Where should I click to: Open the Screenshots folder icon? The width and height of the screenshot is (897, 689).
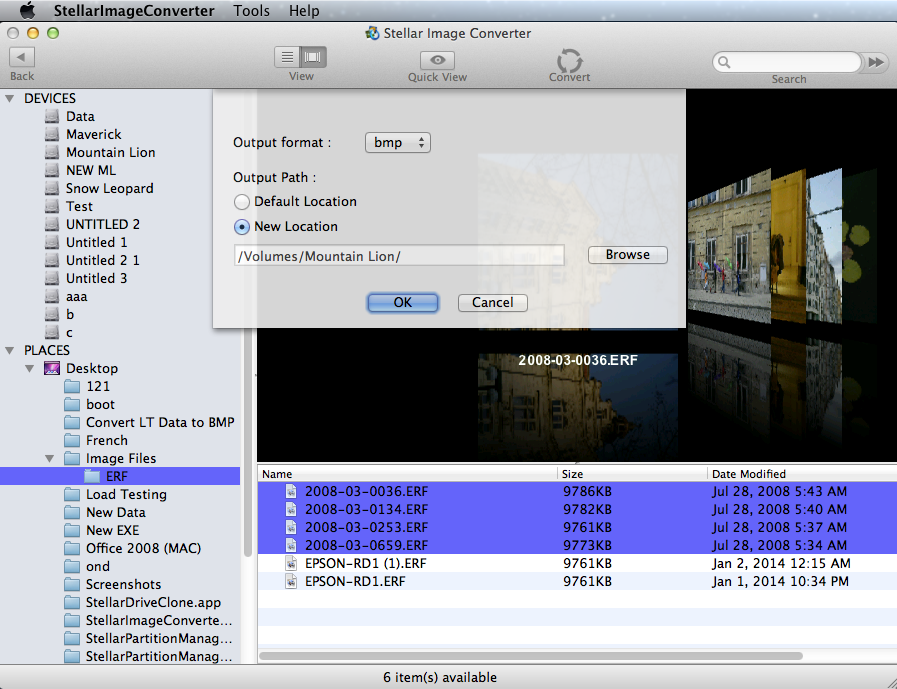click(x=72, y=584)
